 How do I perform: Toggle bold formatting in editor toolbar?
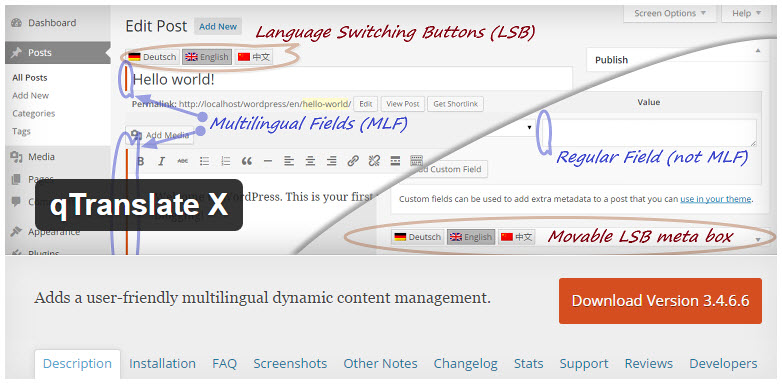141,161
